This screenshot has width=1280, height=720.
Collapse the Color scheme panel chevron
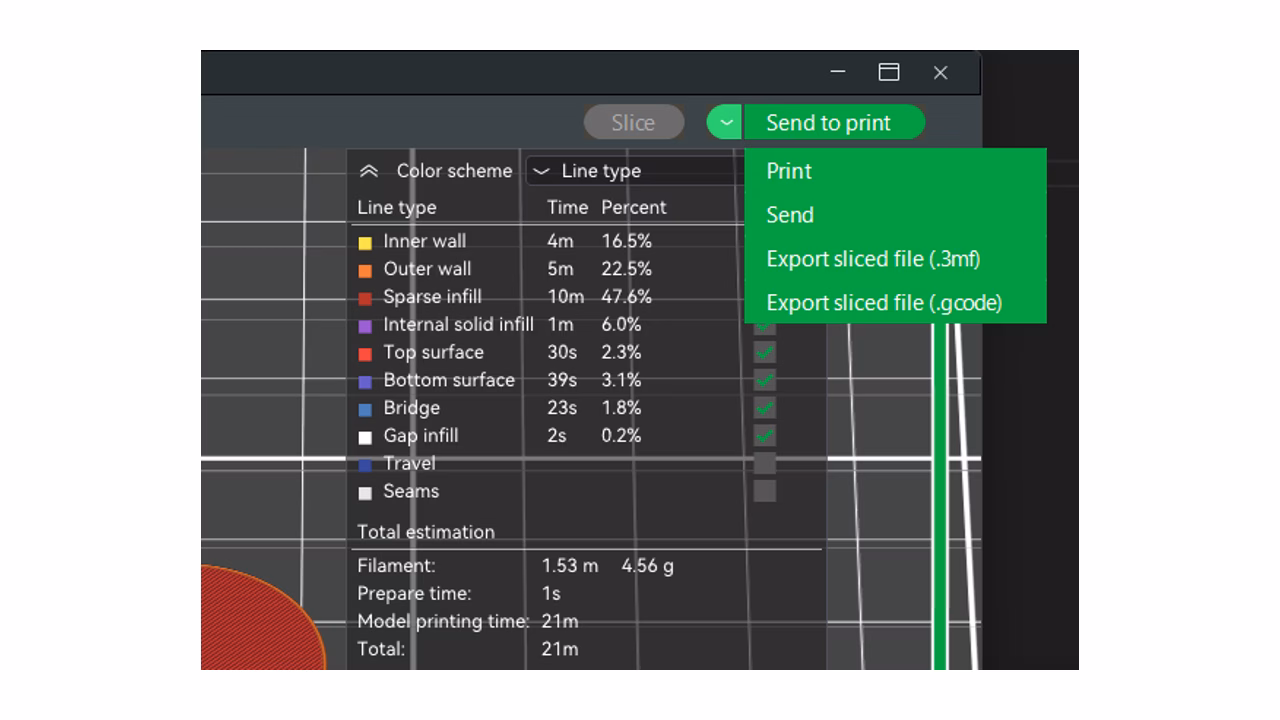tap(369, 171)
